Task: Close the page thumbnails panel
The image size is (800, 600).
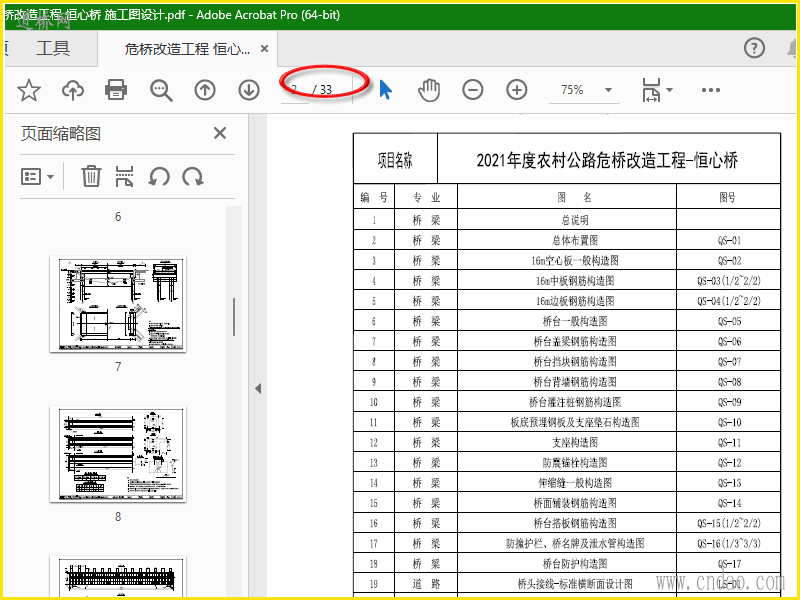Action: coord(220,133)
